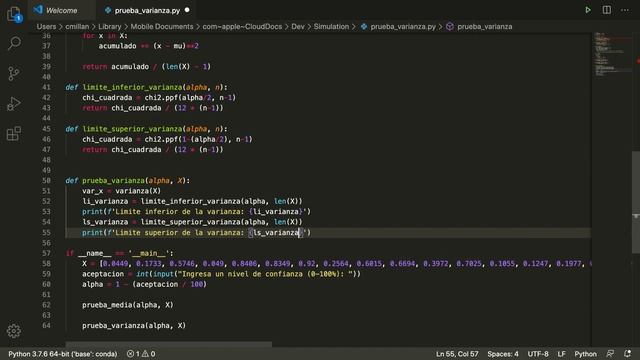Click the warnings triangle icon in the status bar

coord(145,354)
